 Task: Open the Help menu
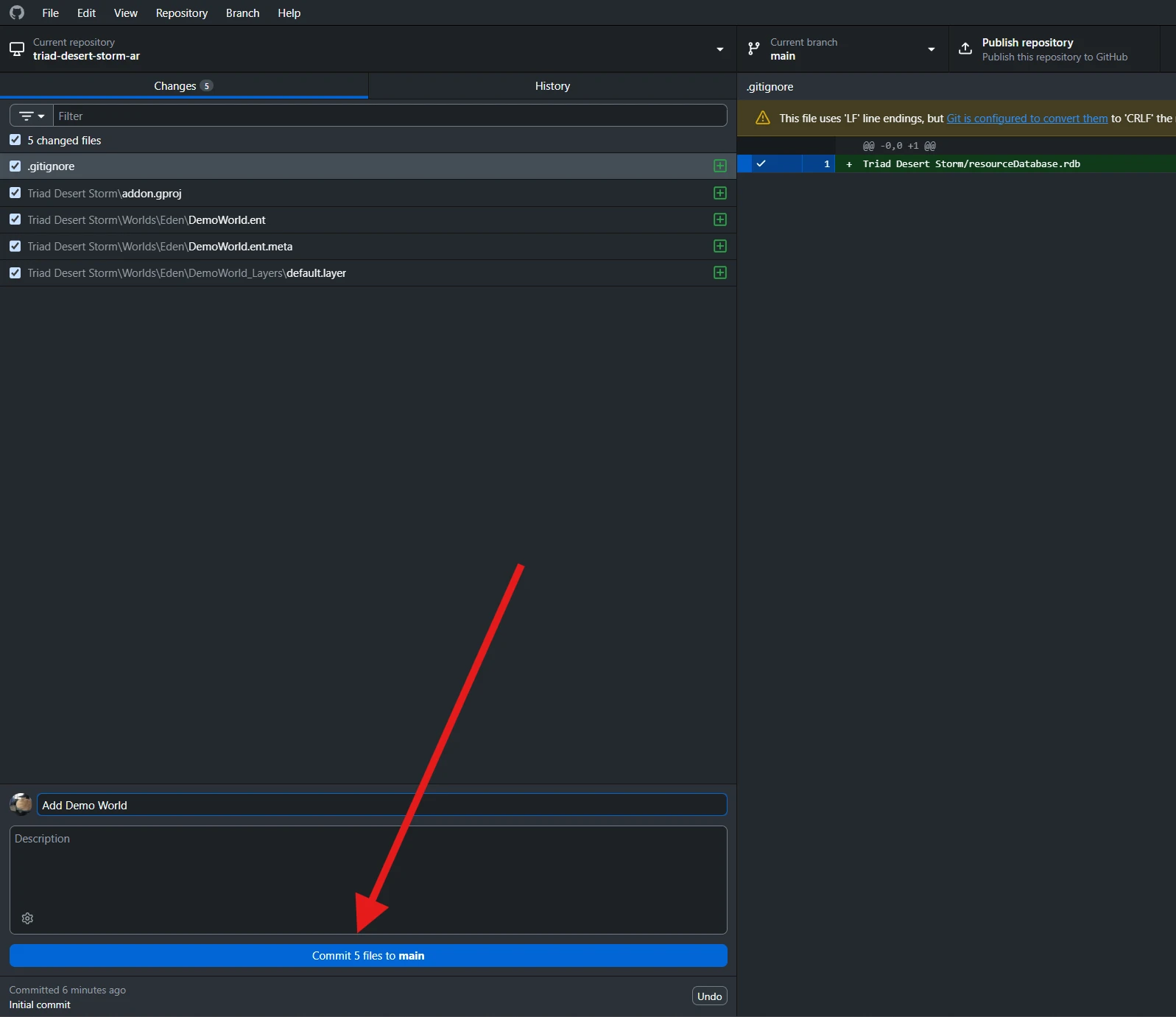(289, 13)
